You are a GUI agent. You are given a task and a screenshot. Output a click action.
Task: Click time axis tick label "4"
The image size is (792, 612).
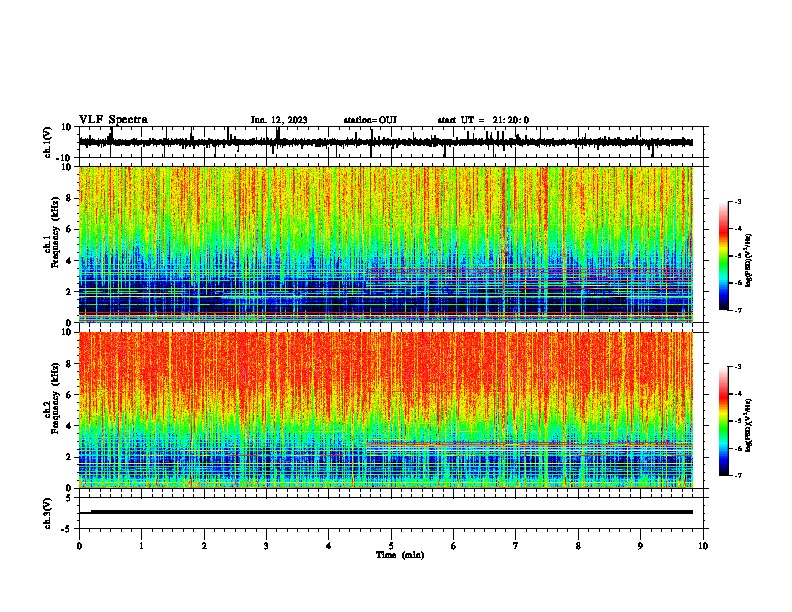tap(329, 546)
